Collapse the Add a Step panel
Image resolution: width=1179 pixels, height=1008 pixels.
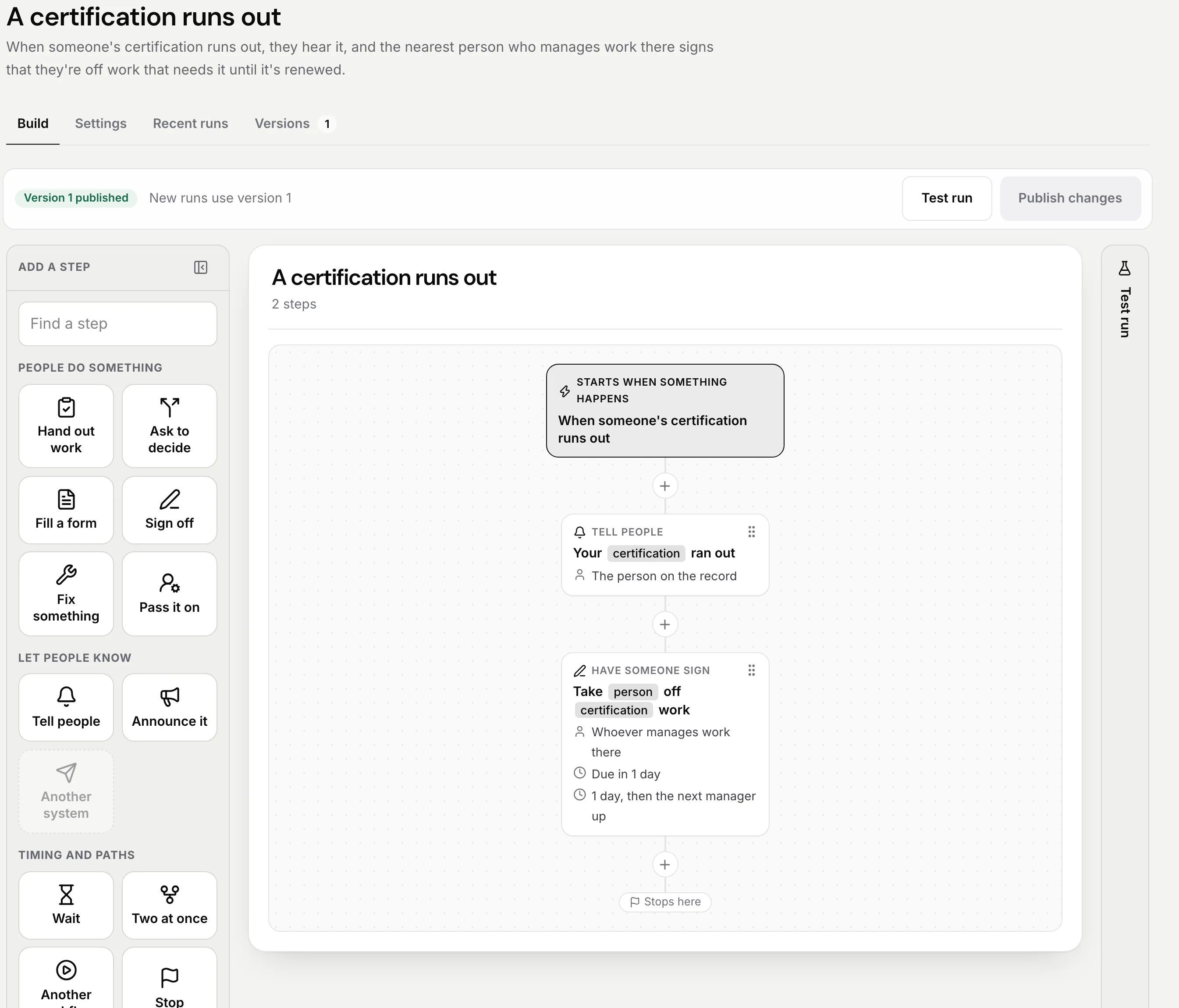(x=200, y=267)
